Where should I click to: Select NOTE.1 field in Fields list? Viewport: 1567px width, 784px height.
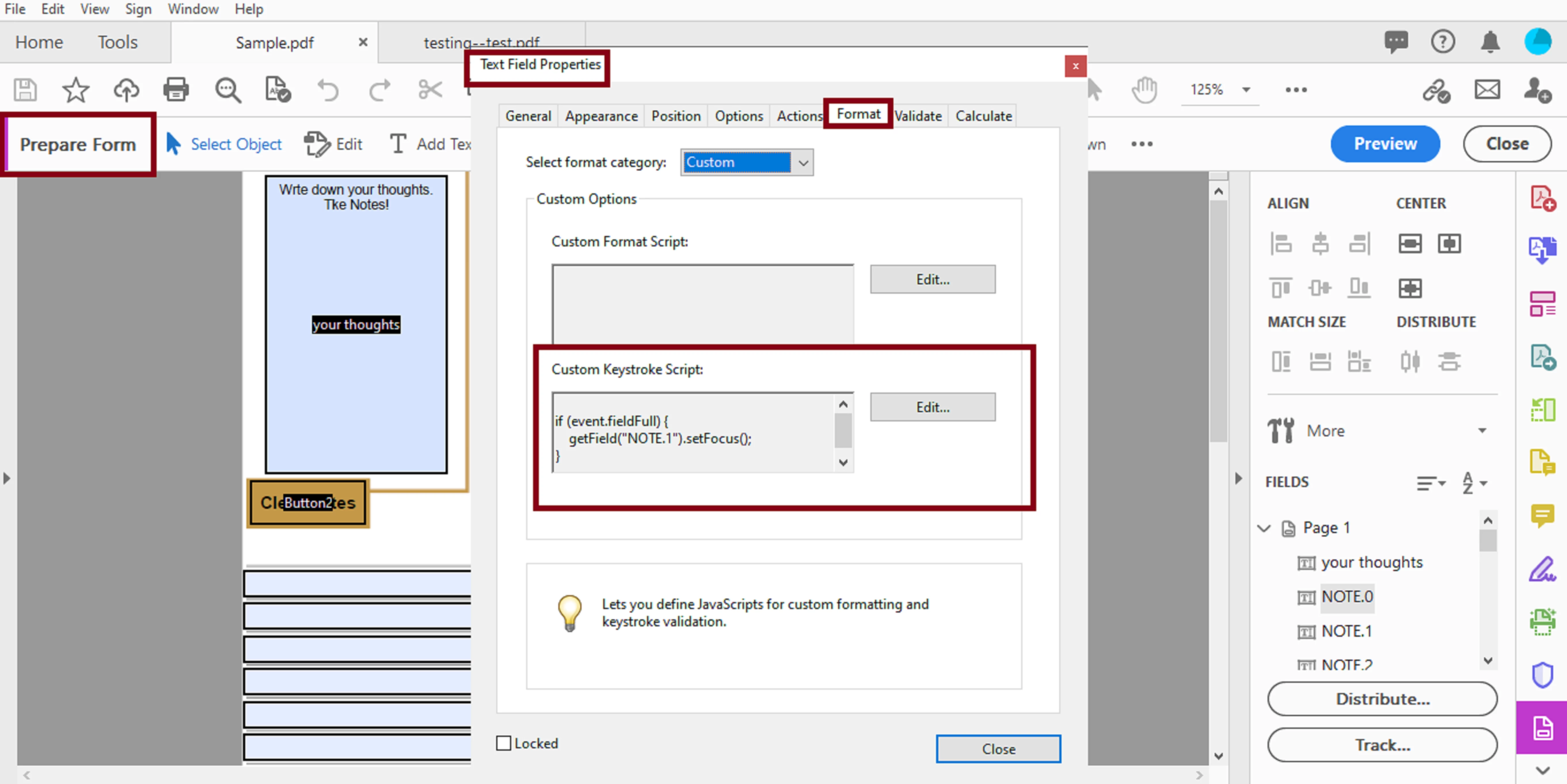[1346, 631]
